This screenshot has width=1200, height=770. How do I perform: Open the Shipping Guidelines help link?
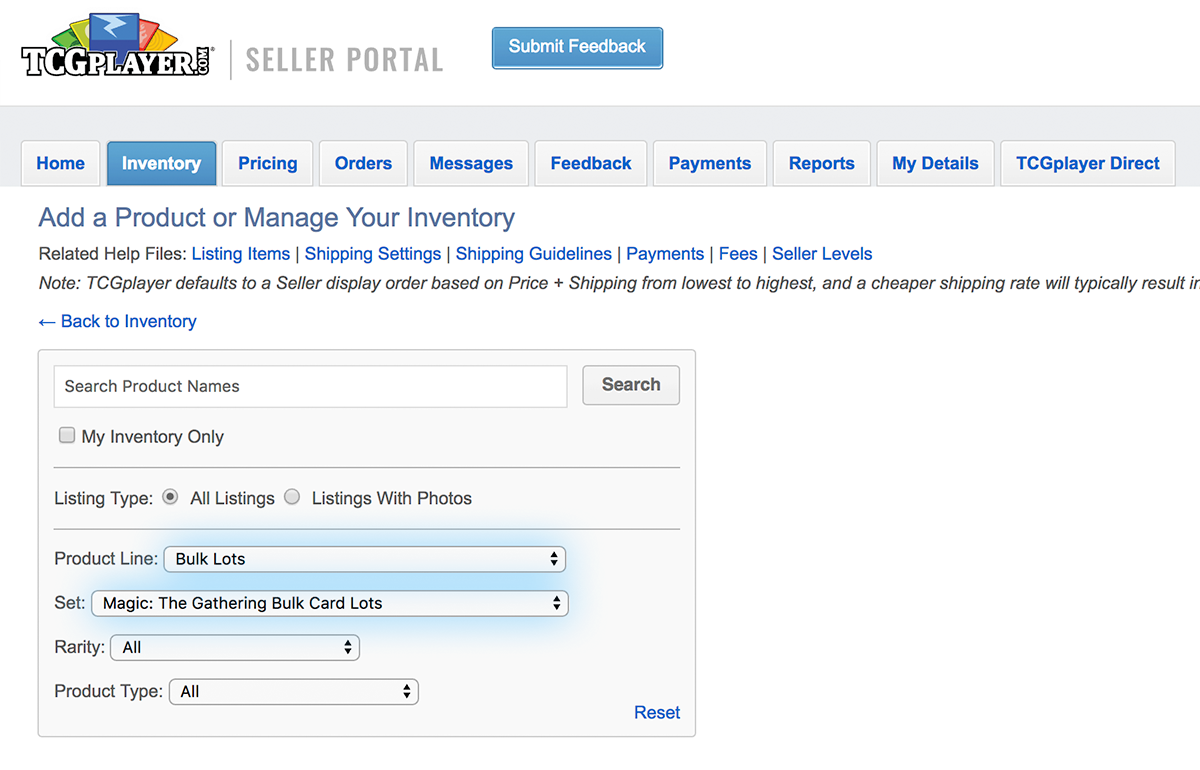click(x=534, y=254)
